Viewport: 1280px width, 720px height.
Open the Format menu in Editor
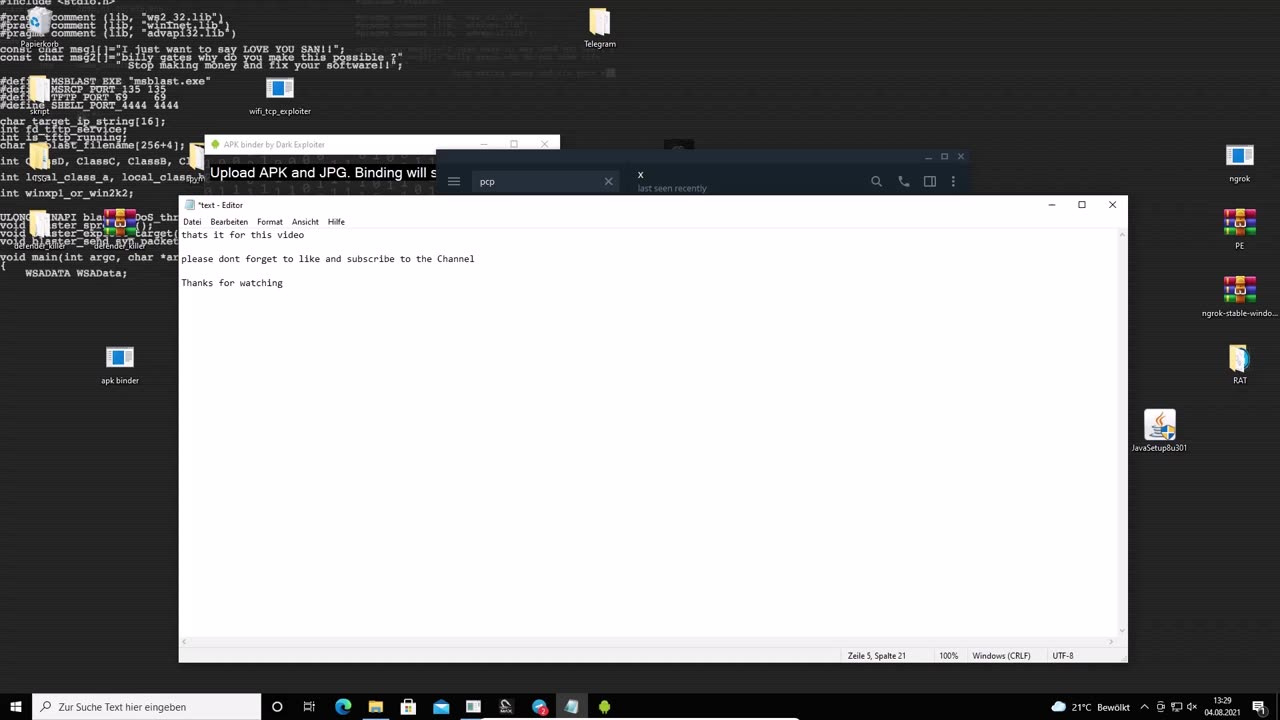tap(270, 222)
